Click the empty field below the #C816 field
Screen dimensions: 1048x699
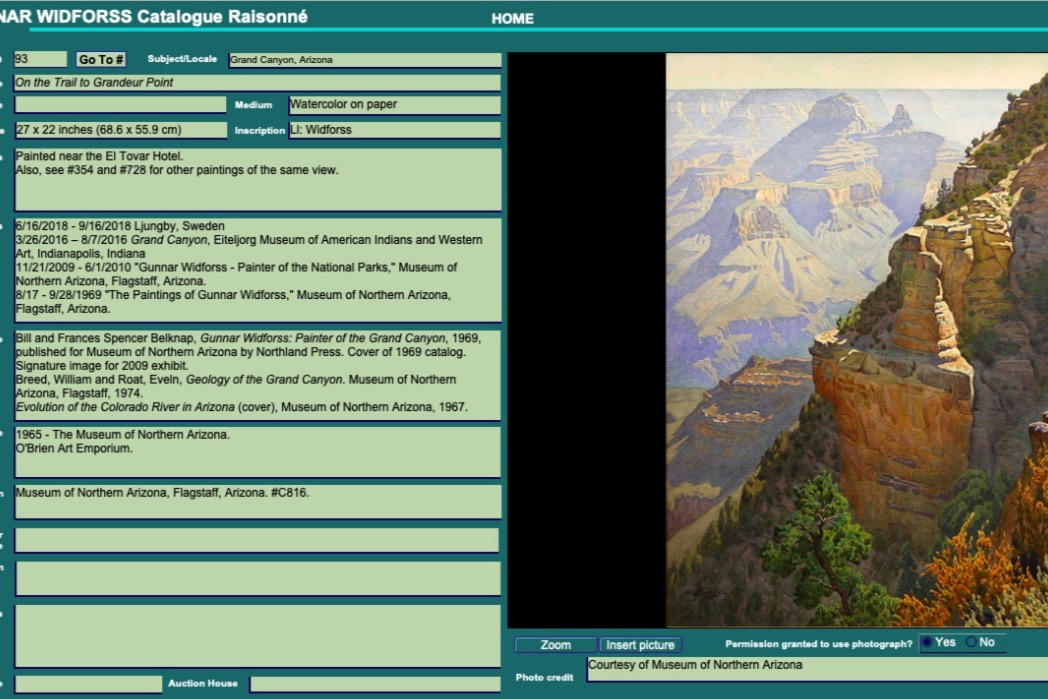(257, 541)
